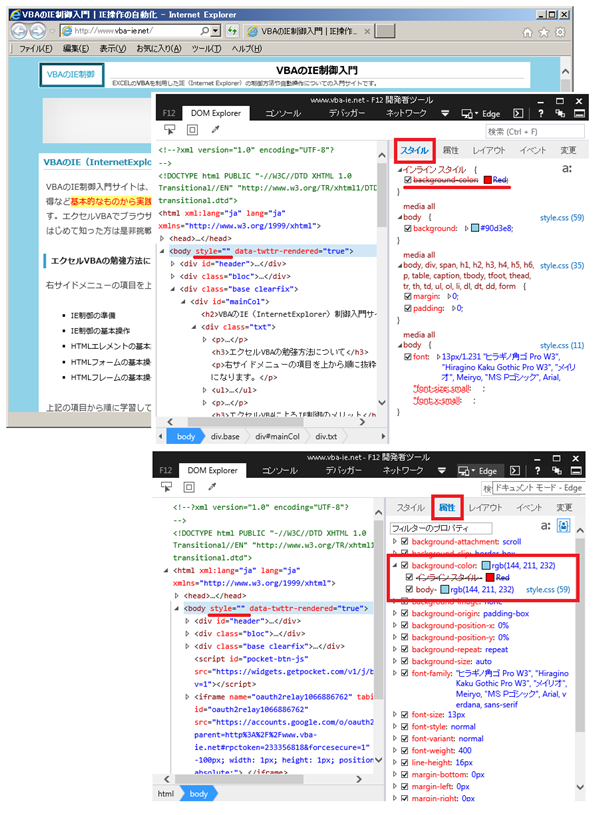Select div#mainCol breadcrumb in upper dev tools
This screenshot has height=815, width=600.
pyautogui.click(x=278, y=437)
